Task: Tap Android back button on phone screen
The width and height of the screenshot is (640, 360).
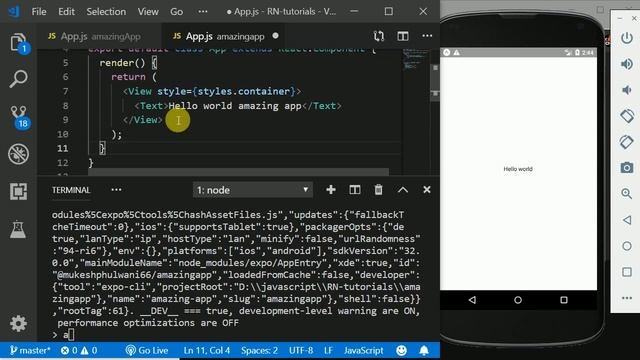Action: [x=472, y=300]
